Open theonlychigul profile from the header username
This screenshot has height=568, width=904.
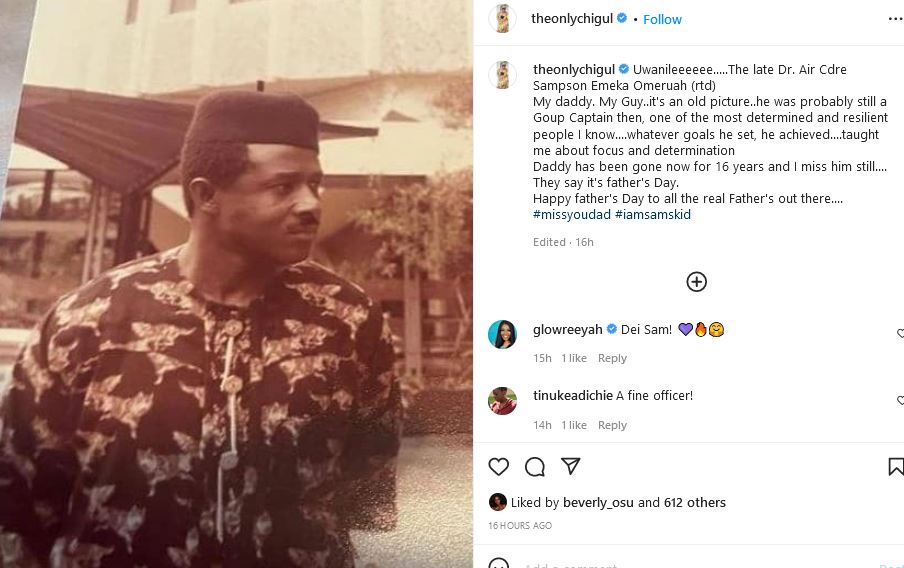[571, 19]
